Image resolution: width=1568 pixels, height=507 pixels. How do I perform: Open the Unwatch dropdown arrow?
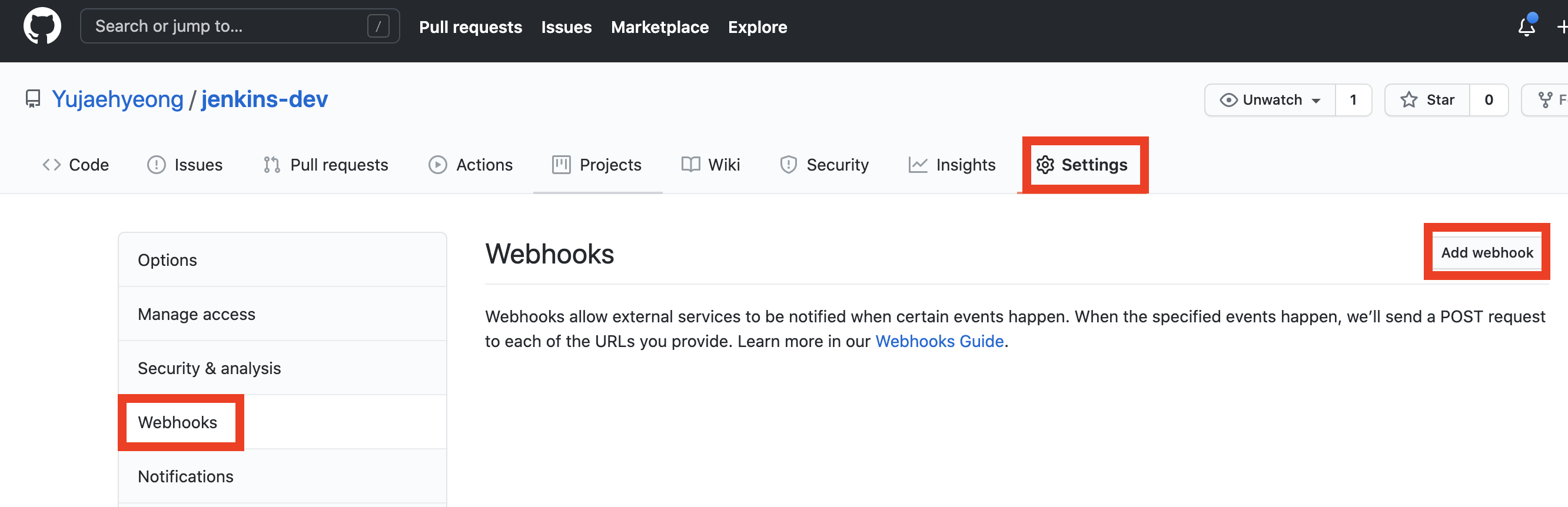[1315, 101]
